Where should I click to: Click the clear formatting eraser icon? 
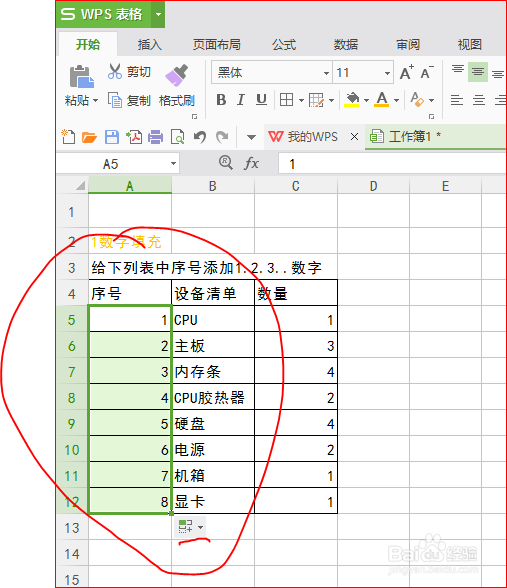pos(417,99)
